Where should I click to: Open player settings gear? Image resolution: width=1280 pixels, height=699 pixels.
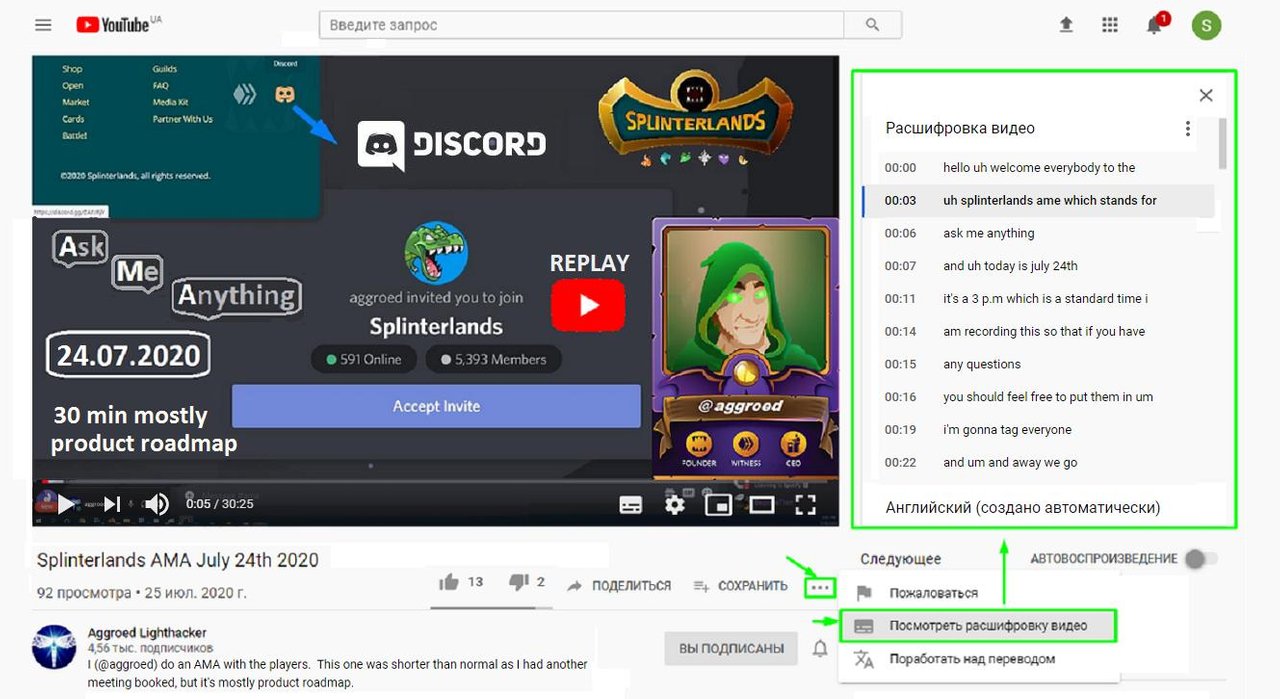coord(675,505)
